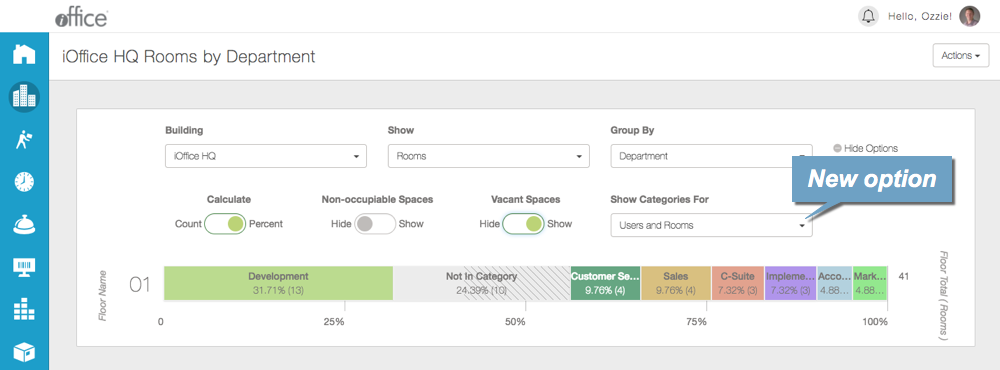The width and height of the screenshot is (1000, 370).
Task: Open the stacked blocks Inventory icon
Action: (x=24, y=310)
